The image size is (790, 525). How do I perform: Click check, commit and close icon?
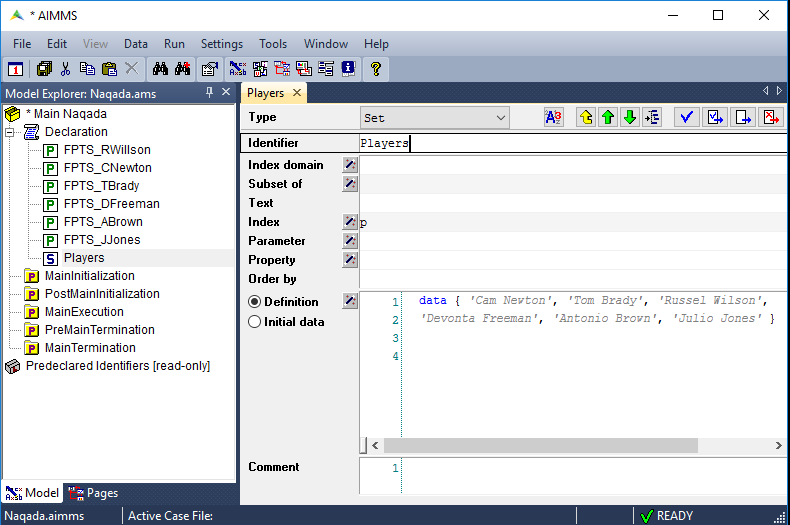[715, 117]
